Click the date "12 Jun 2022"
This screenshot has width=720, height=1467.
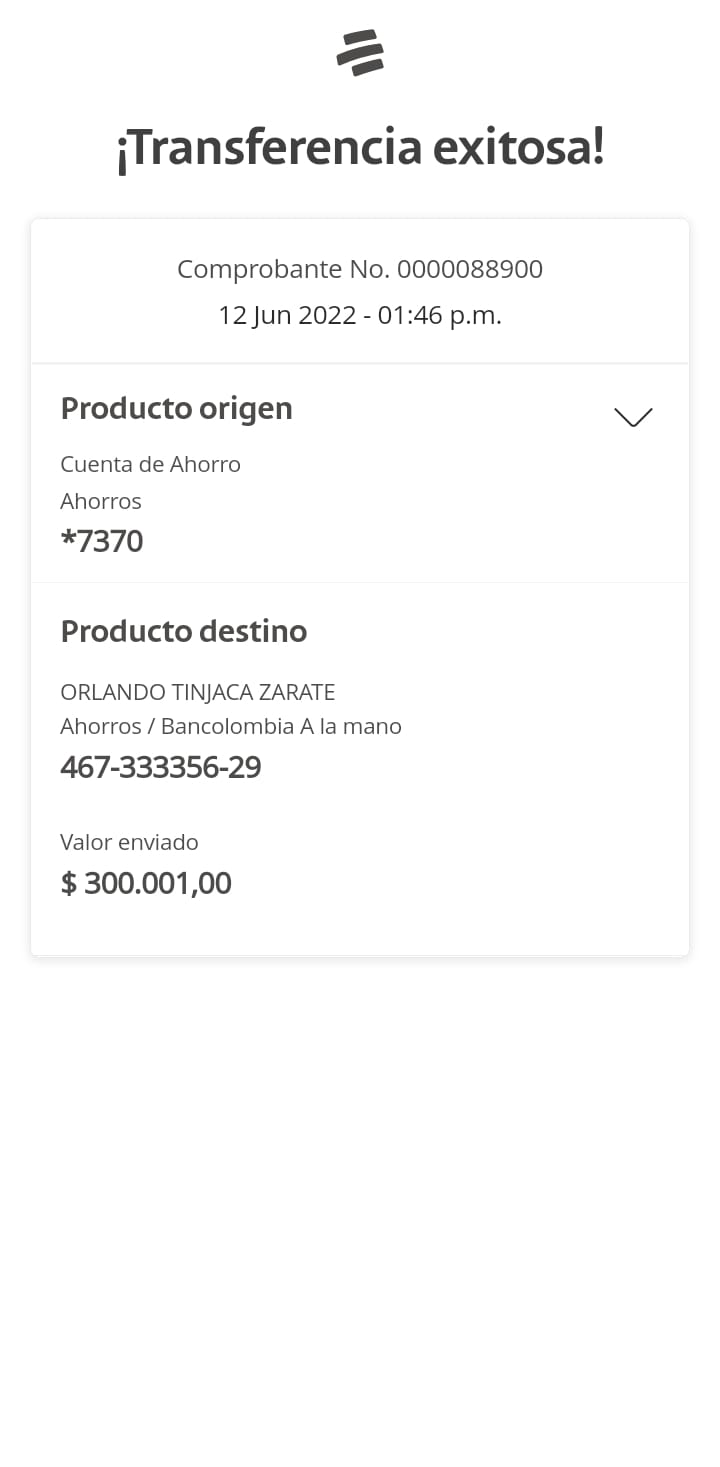click(x=287, y=315)
